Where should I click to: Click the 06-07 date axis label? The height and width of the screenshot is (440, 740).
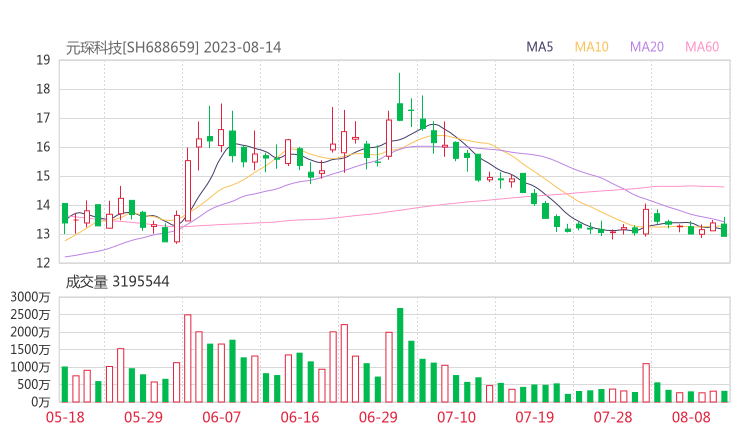pos(221,417)
